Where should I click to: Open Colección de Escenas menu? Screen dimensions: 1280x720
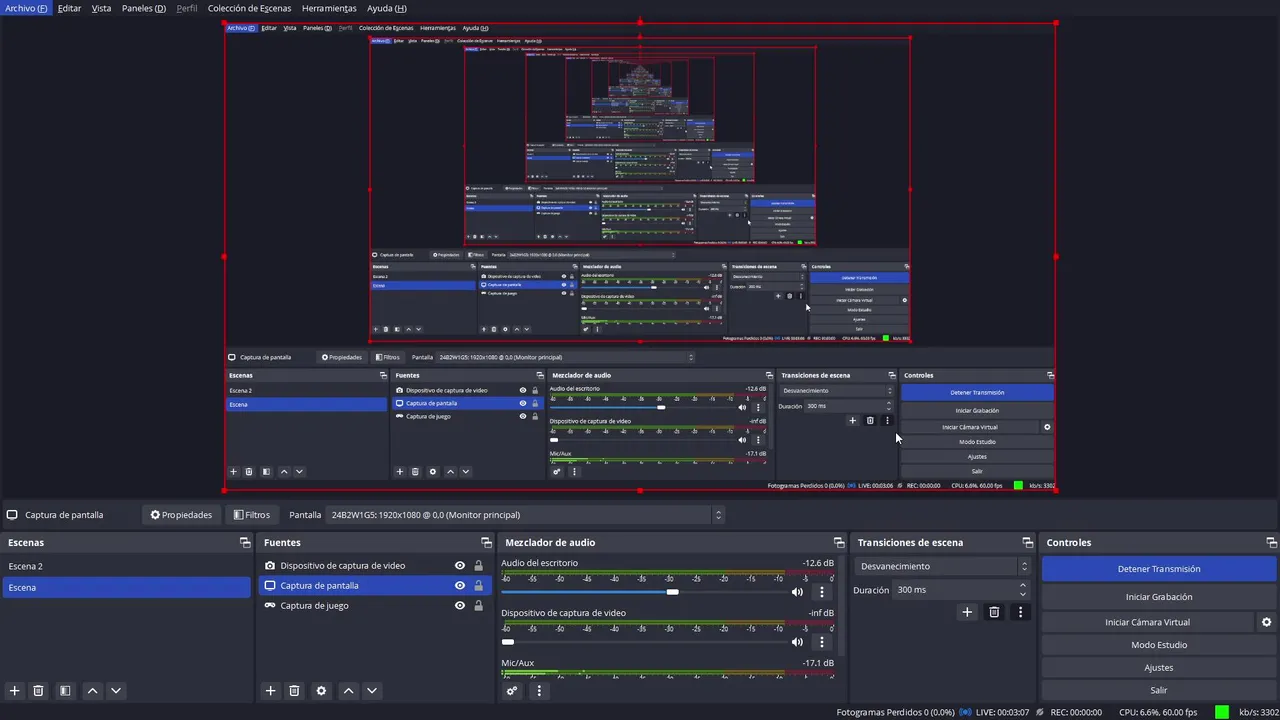pos(249,8)
